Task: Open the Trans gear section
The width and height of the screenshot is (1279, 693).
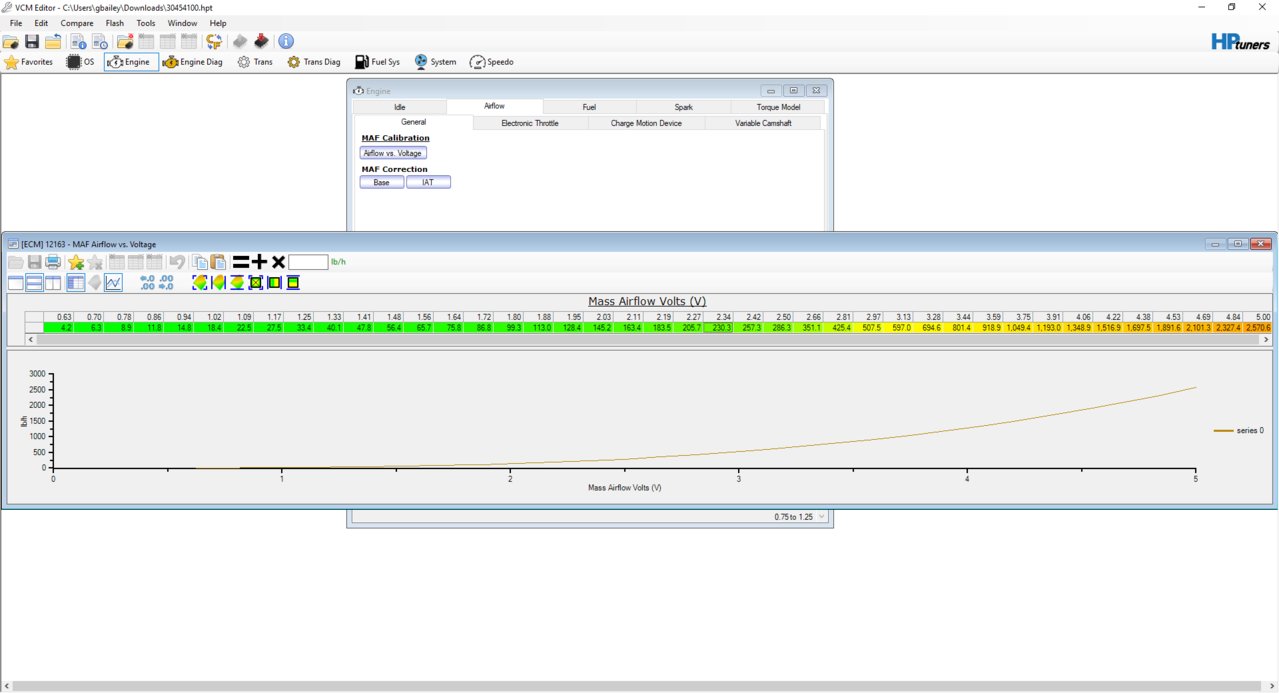Action: pos(255,62)
